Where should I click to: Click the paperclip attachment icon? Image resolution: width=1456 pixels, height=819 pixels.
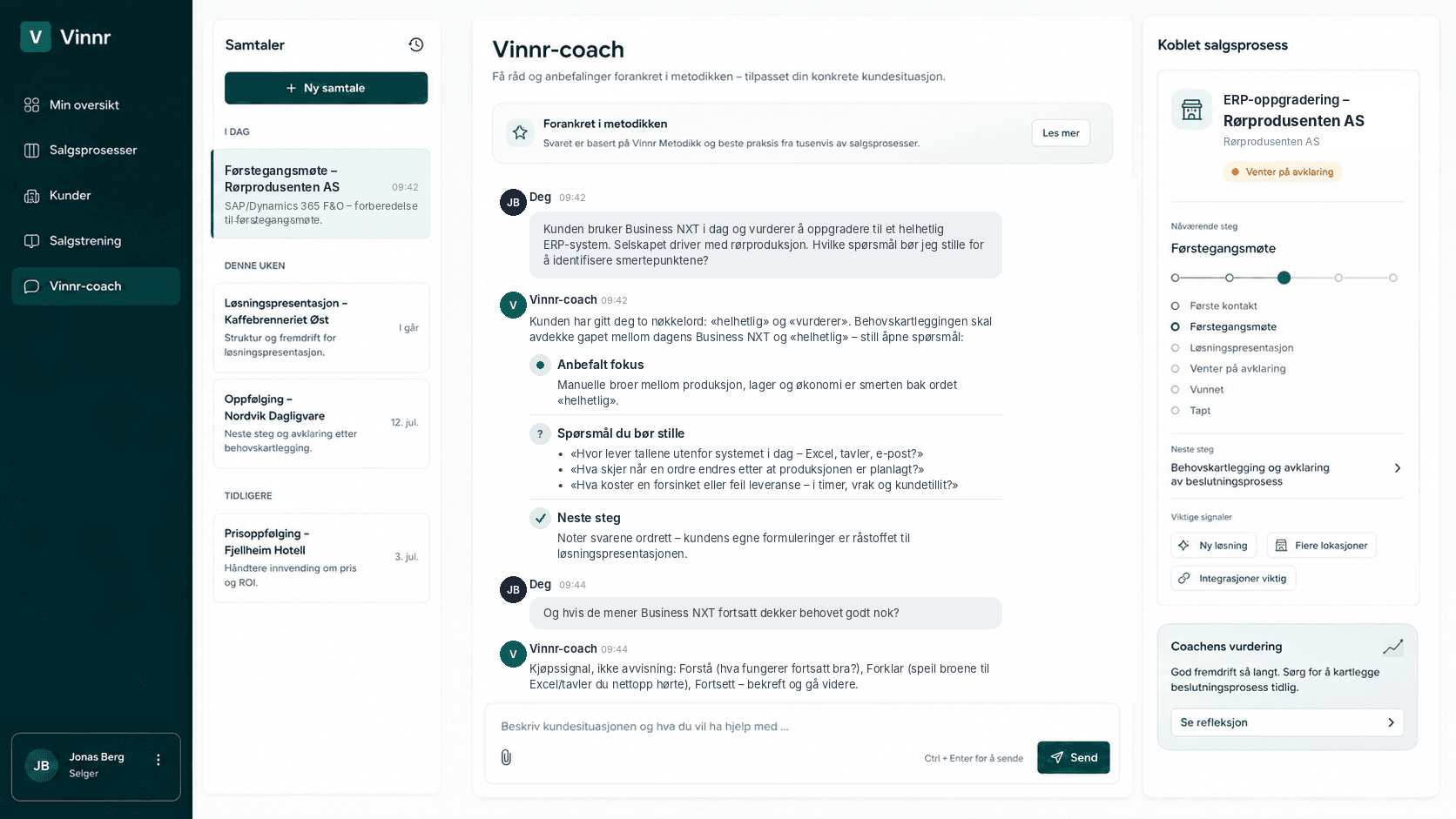(506, 757)
